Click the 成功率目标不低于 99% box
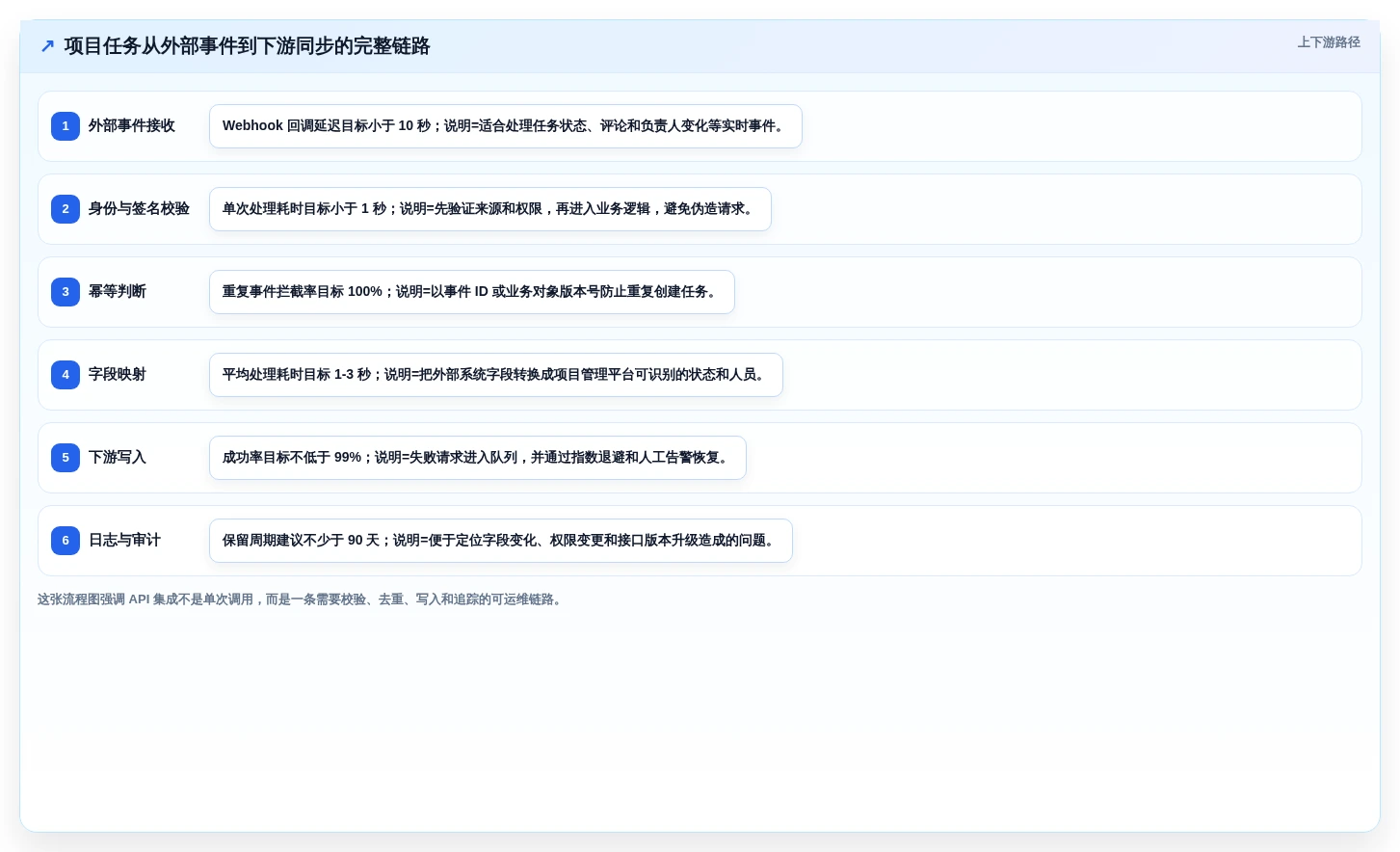 [478, 458]
